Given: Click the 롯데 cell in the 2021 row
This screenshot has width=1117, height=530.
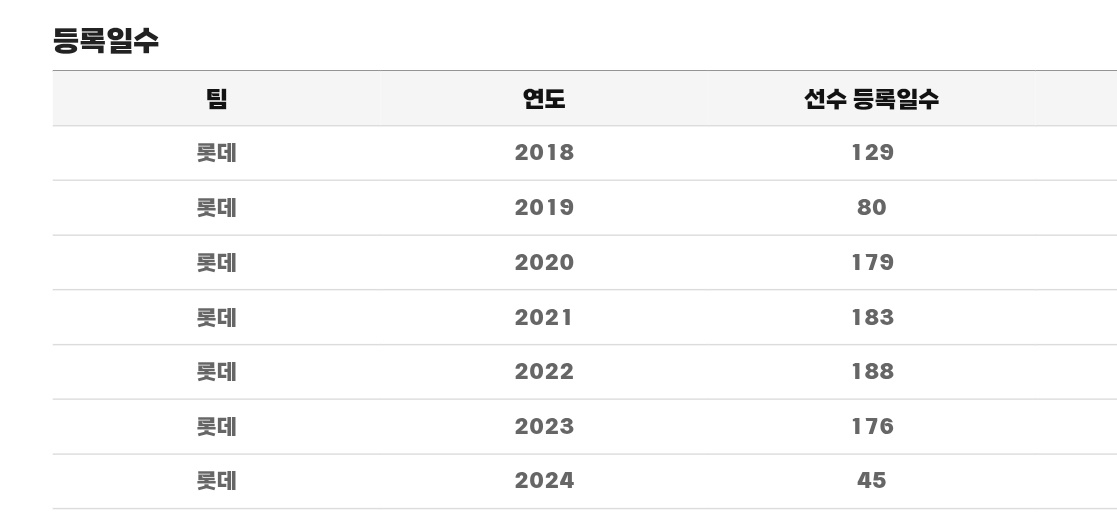Looking at the screenshot, I should (217, 318).
